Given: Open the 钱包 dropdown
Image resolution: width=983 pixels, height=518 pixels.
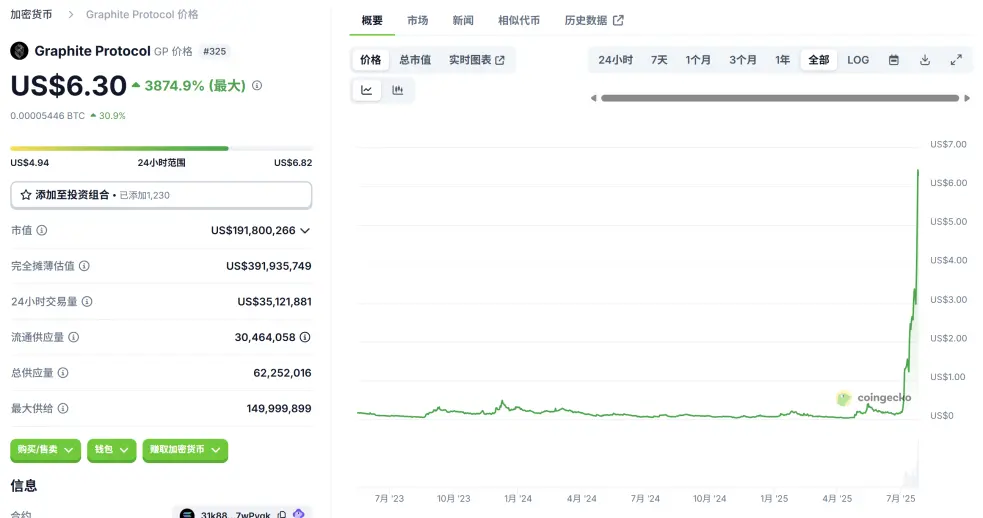Looking at the screenshot, I should point(111,450).
